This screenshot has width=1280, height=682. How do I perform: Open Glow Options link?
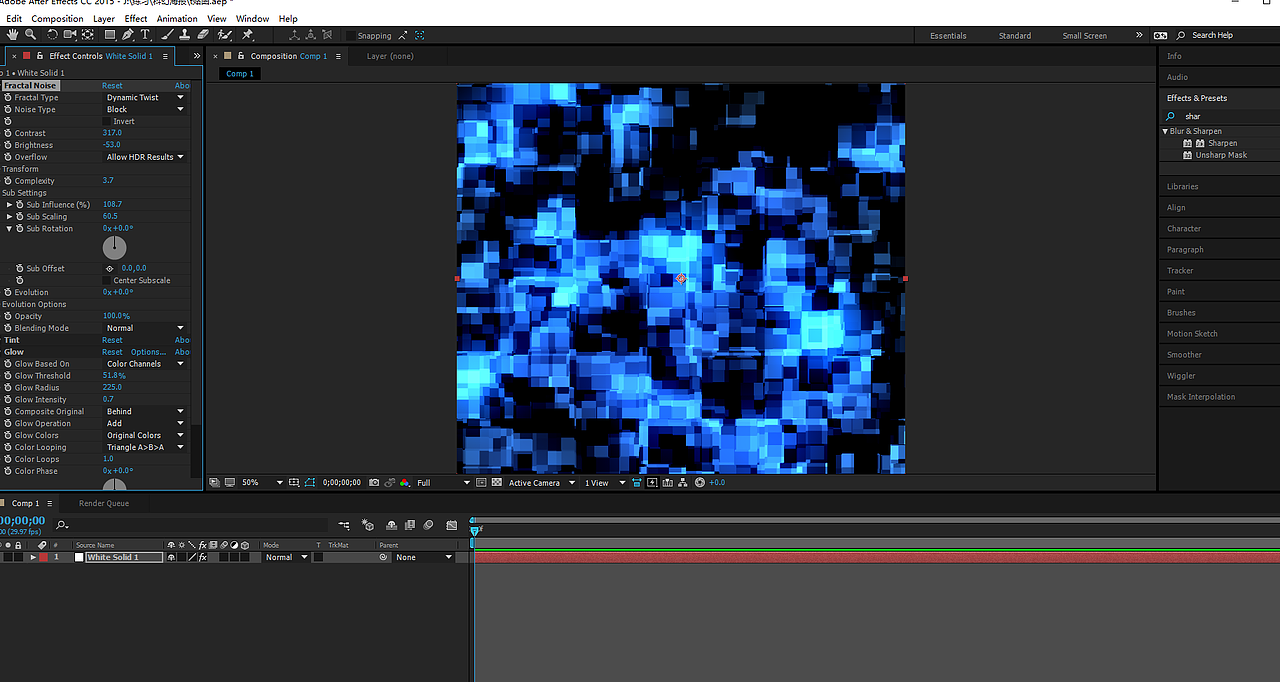(x=148, y=352)
